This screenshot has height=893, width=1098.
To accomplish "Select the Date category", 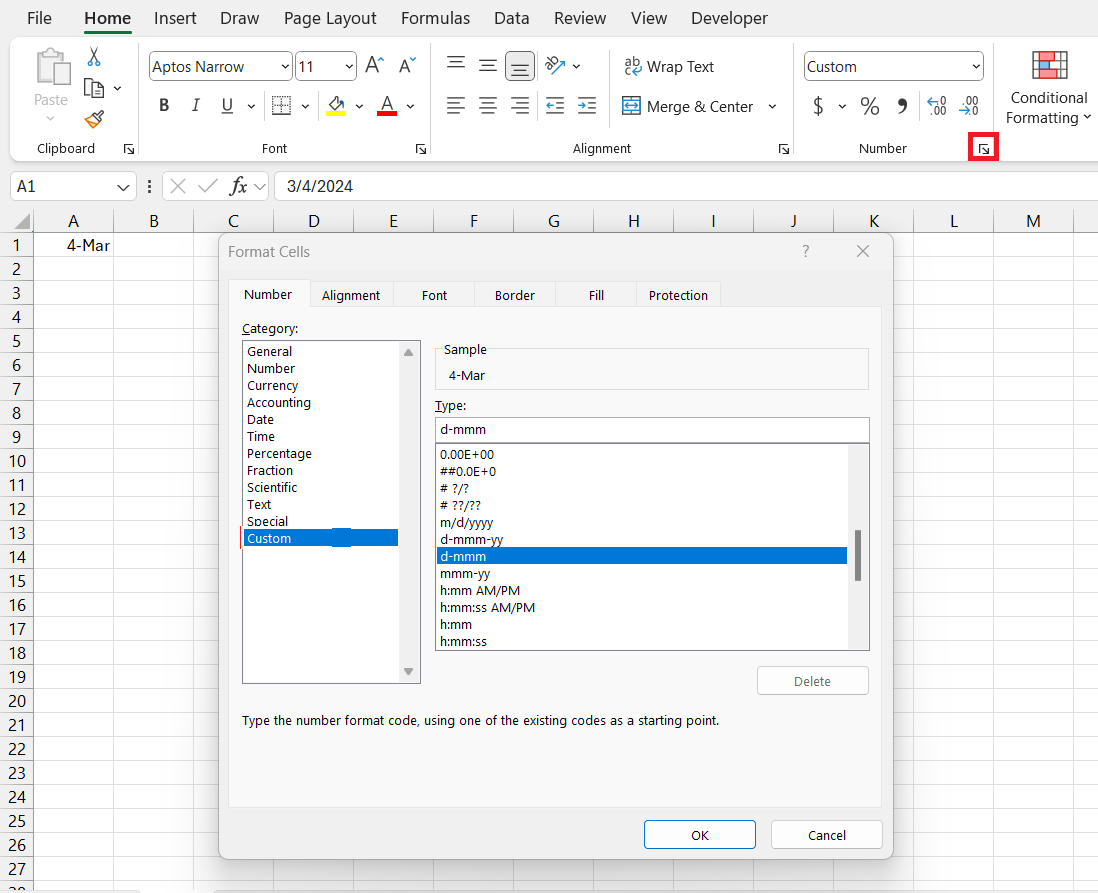I will pyautogui.click(x=260, y=420).
